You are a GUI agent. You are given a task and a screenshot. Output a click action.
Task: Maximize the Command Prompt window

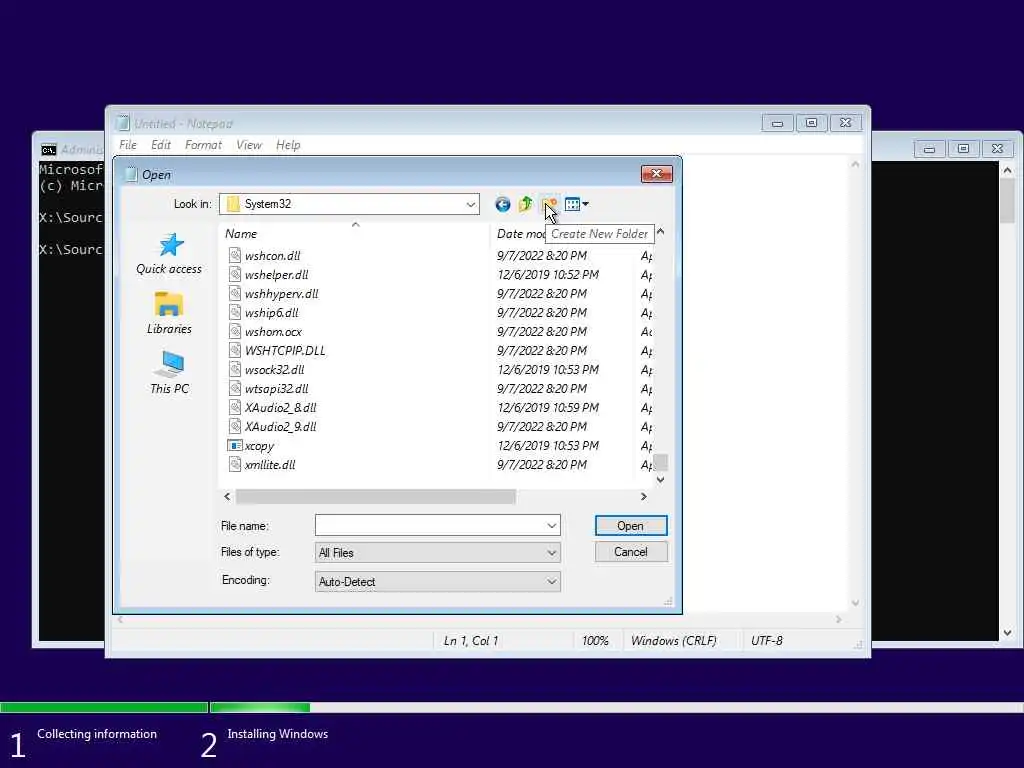coord(963,149)
